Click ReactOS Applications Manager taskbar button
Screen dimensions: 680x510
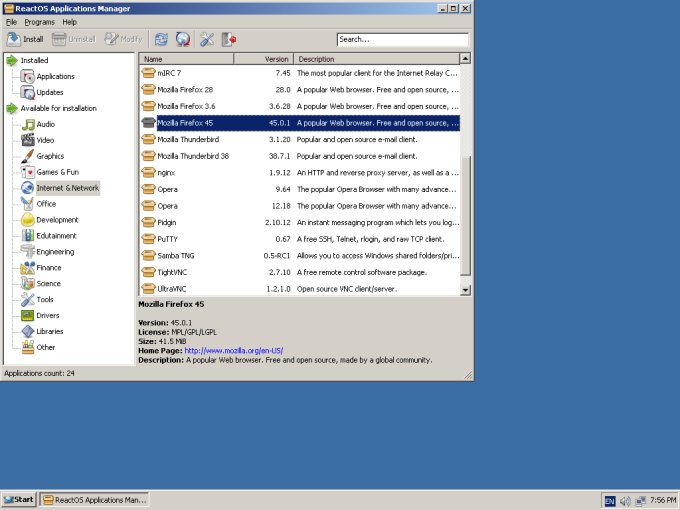pyautogui.click(x=94, y=500)
